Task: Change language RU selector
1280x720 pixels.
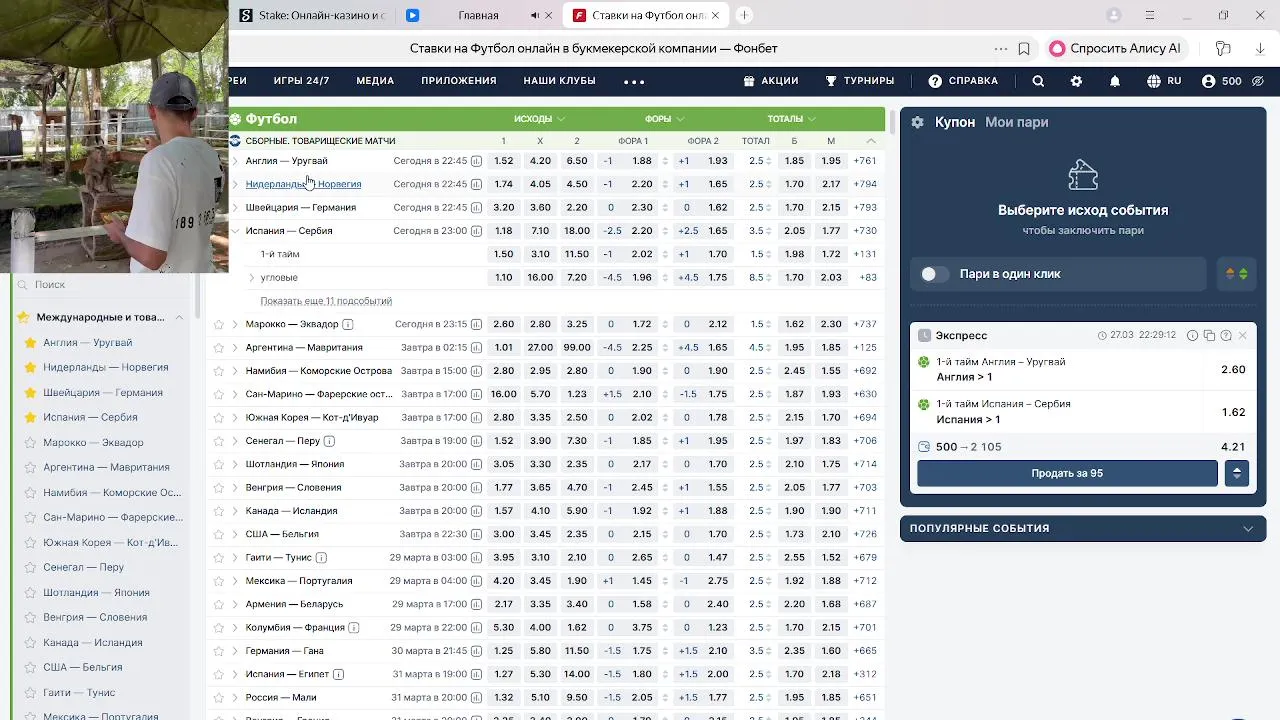Action: 1164,81
